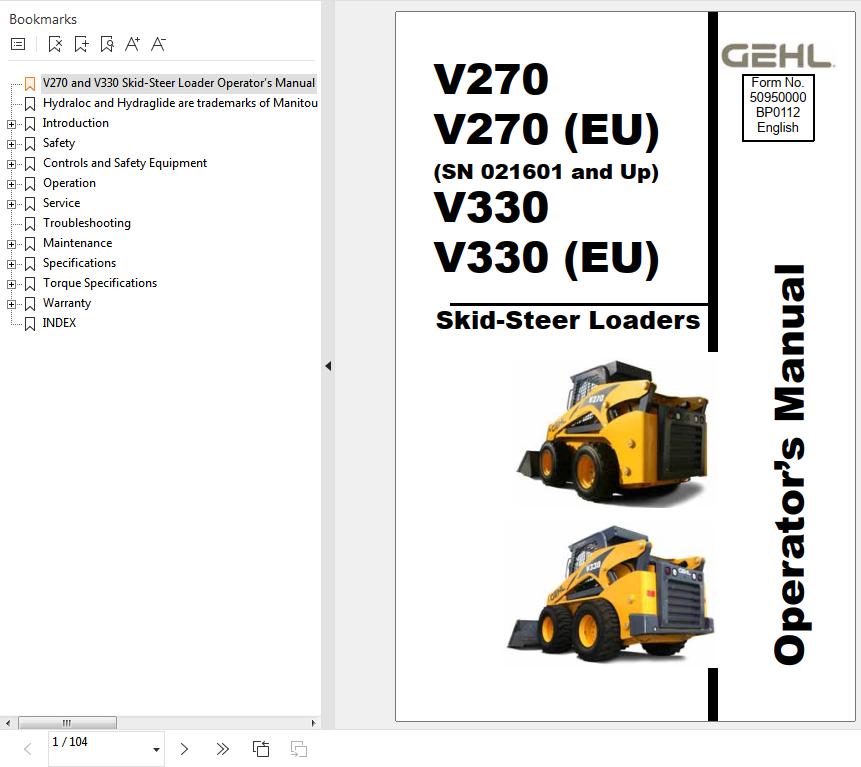Select Controls and Safety Equipment bookmark
This screenshot has width=861, height=767.
(x=125, y=163)
